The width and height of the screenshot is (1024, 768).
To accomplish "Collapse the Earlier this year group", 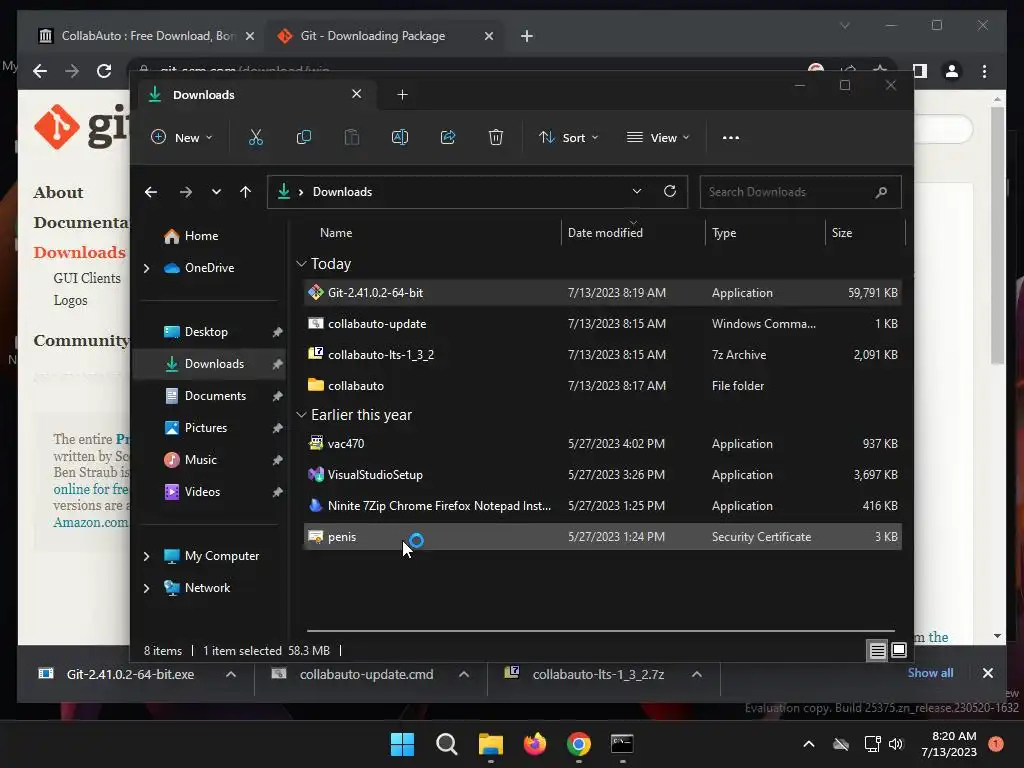I will point(301,415).
